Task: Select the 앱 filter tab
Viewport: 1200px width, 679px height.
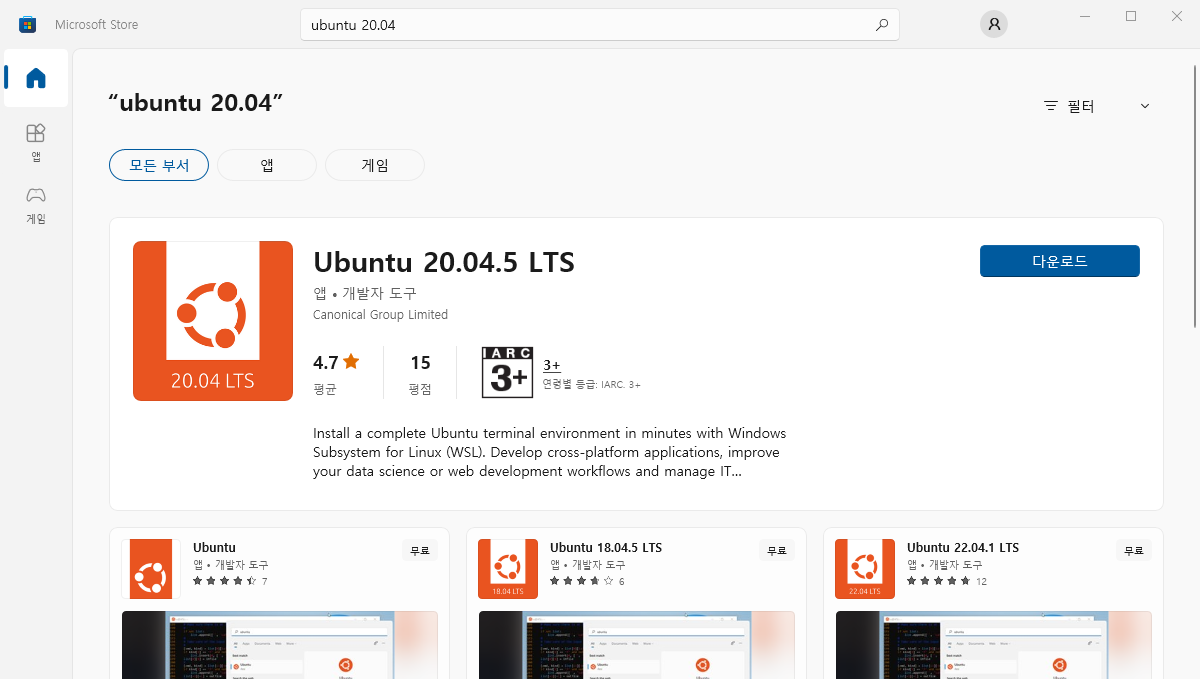Action: coord(267,165)
